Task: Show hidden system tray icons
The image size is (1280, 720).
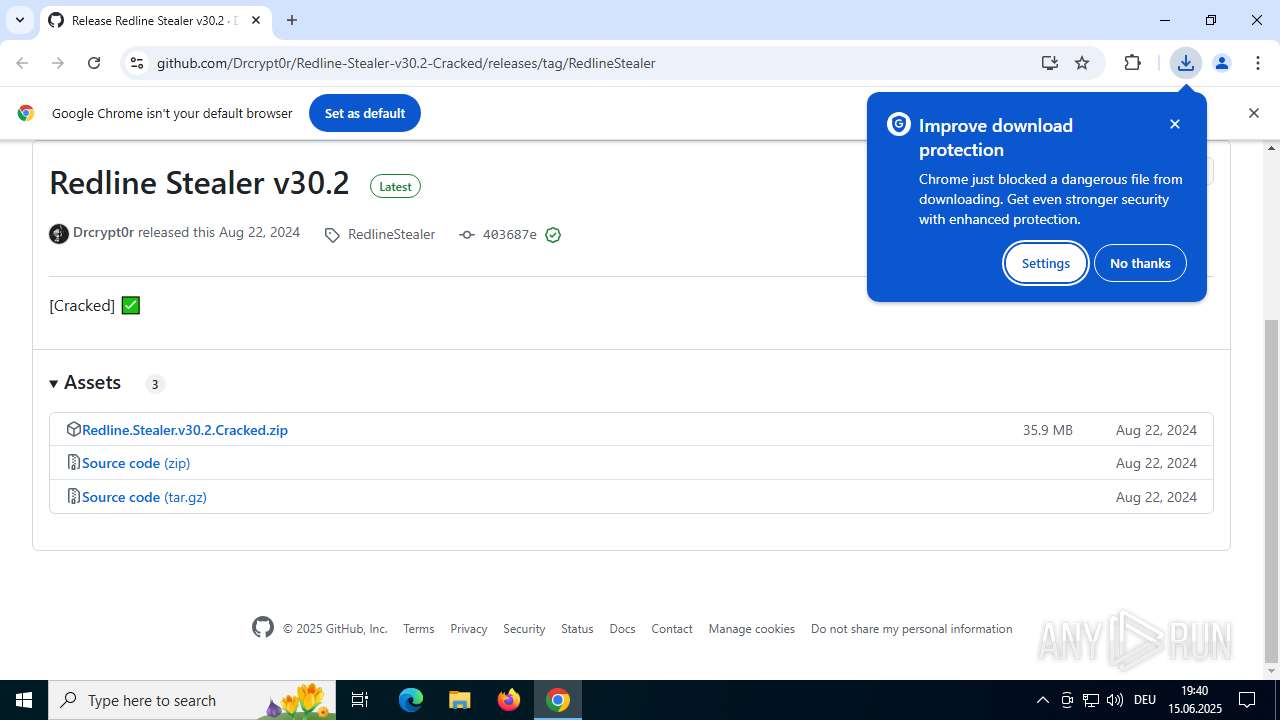Action: 1042,700
